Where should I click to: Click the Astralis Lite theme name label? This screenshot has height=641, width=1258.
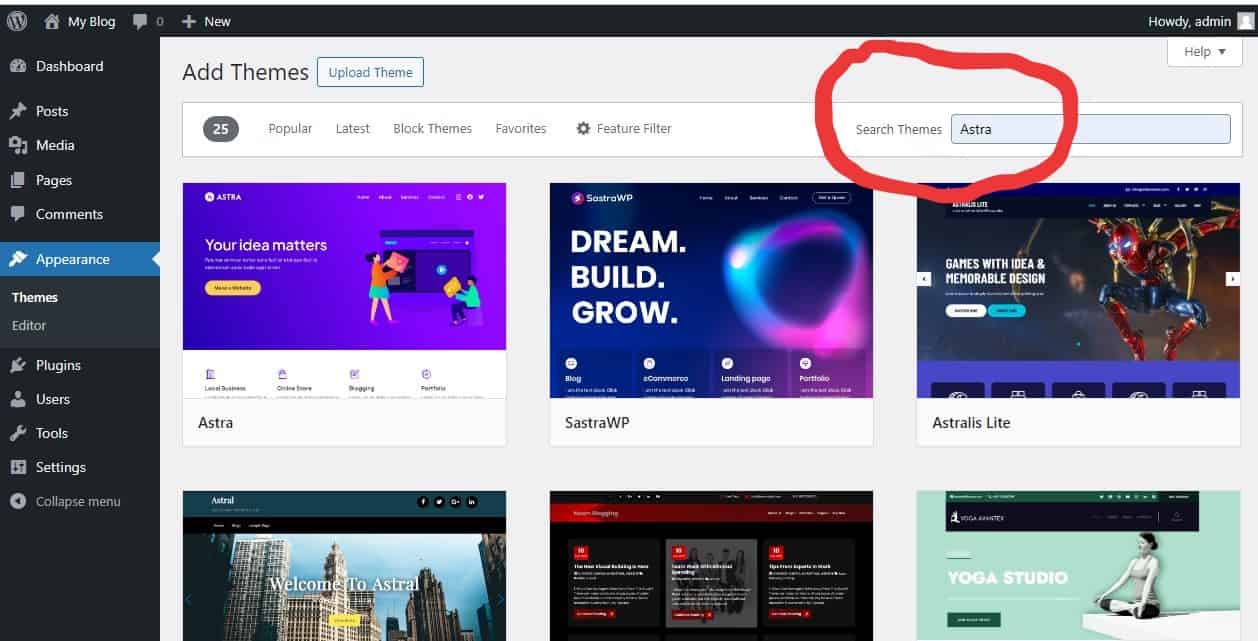pos(971,422)
